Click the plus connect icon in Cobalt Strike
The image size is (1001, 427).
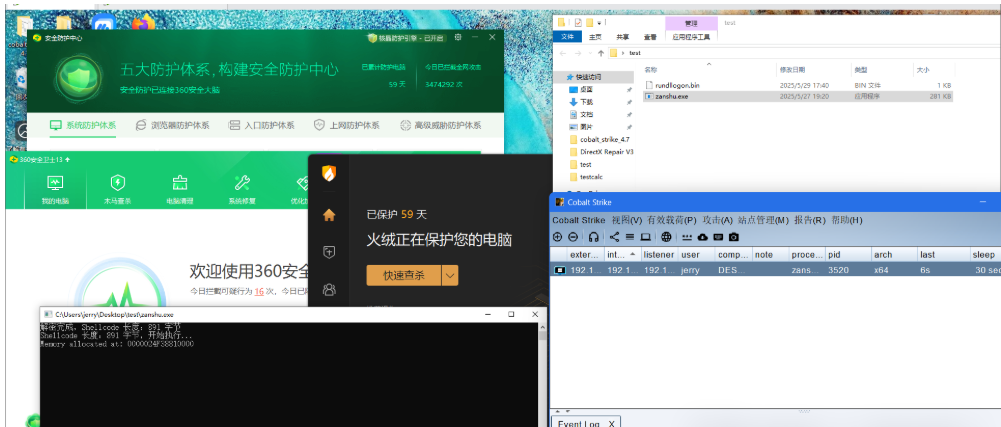point(557,237)
